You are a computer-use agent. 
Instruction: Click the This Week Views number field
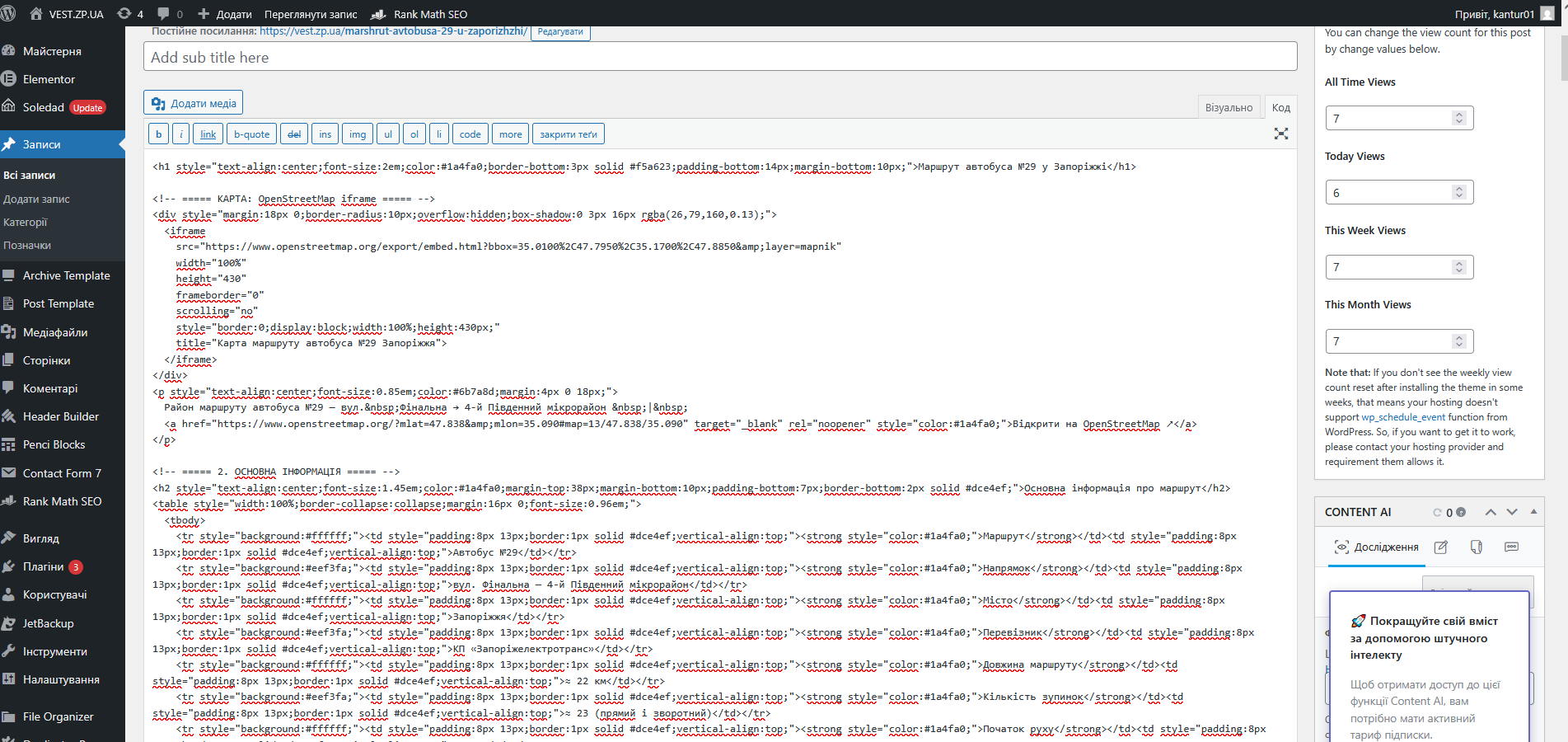click(x=1399, y=267)
